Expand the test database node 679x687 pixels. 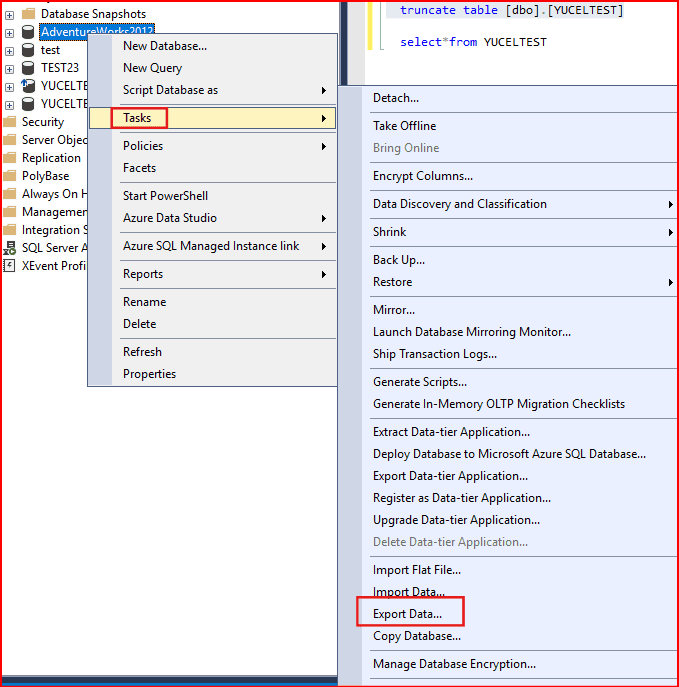(x=9, y=50)
